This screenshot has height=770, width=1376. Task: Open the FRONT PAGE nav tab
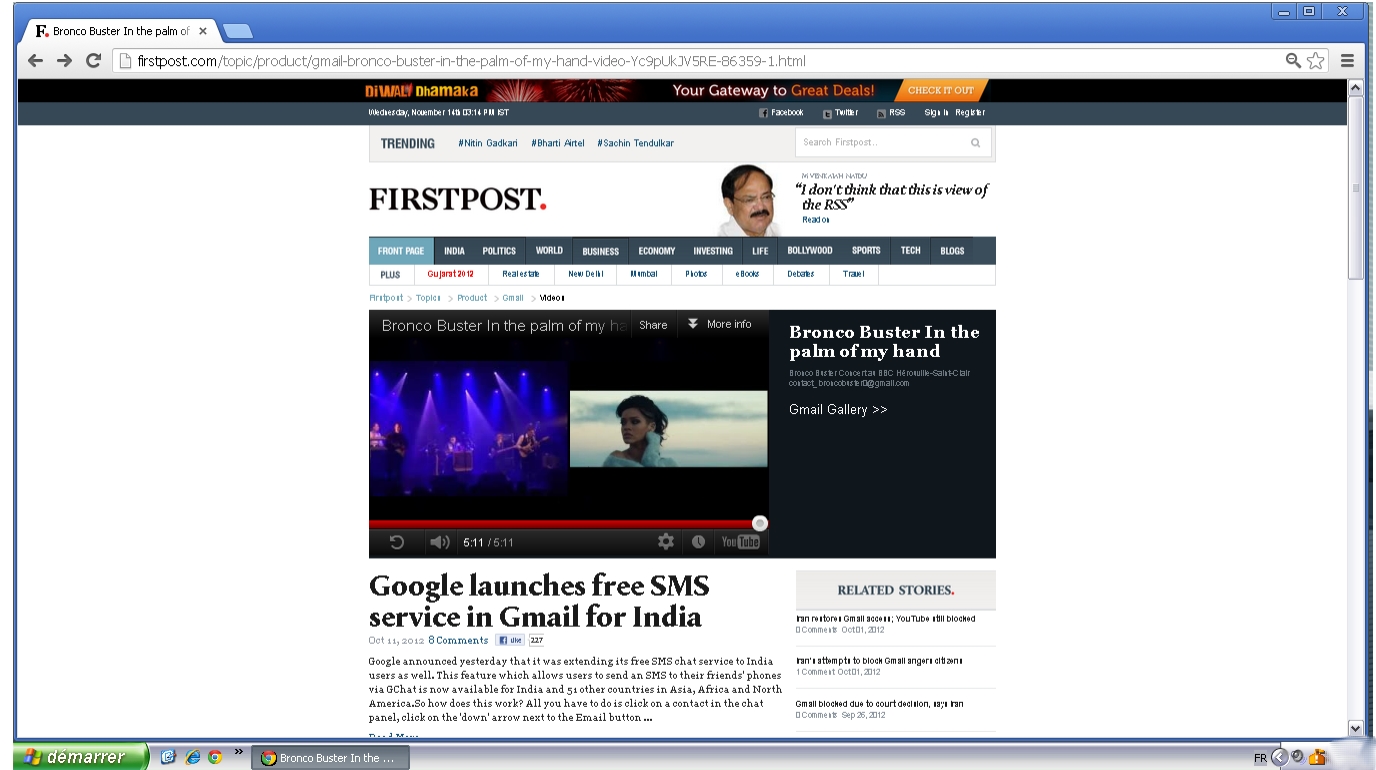(x=401, y=251)
